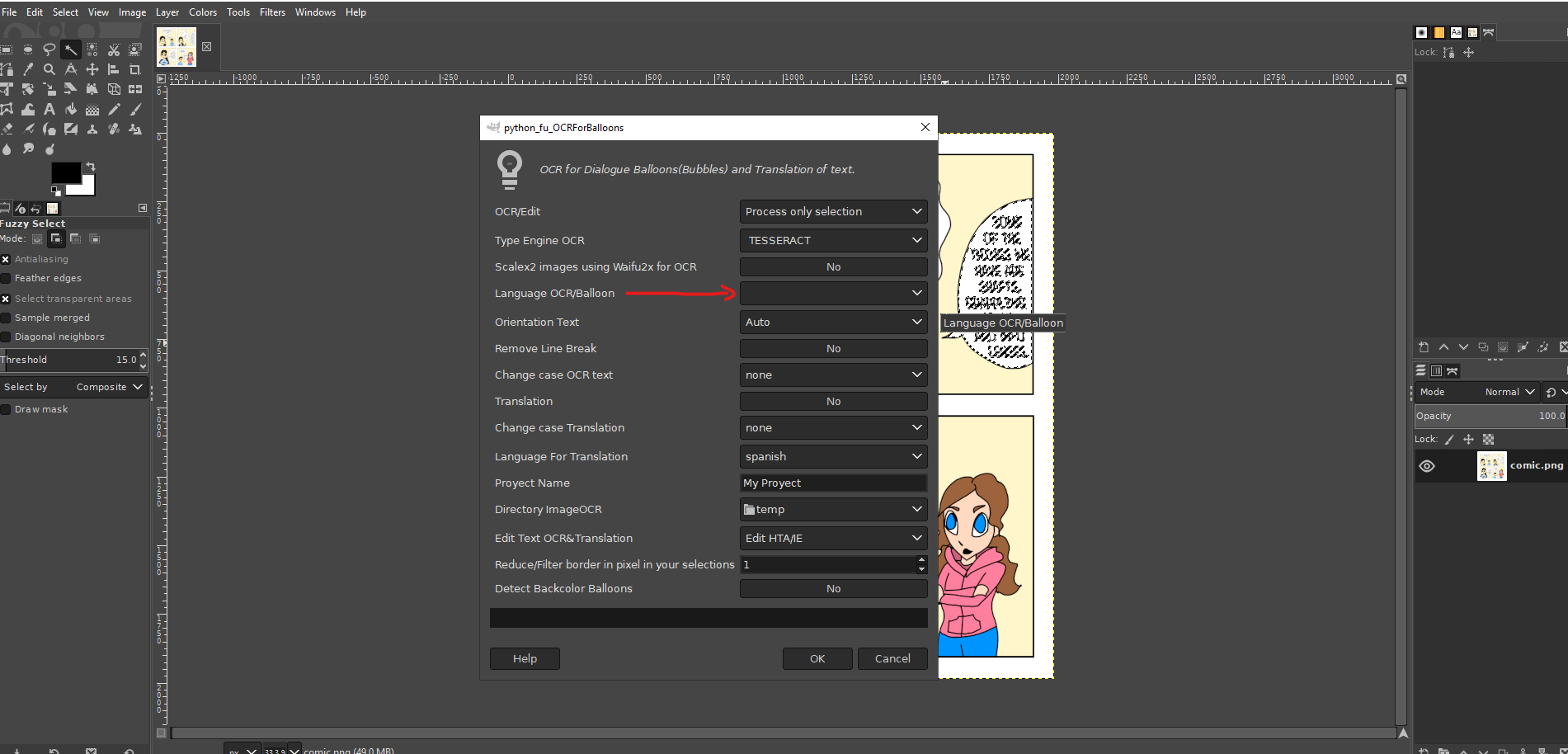Select the Free Select lasso tool
Viewport: 1568px width, 754px height.
tap(49, 50)
